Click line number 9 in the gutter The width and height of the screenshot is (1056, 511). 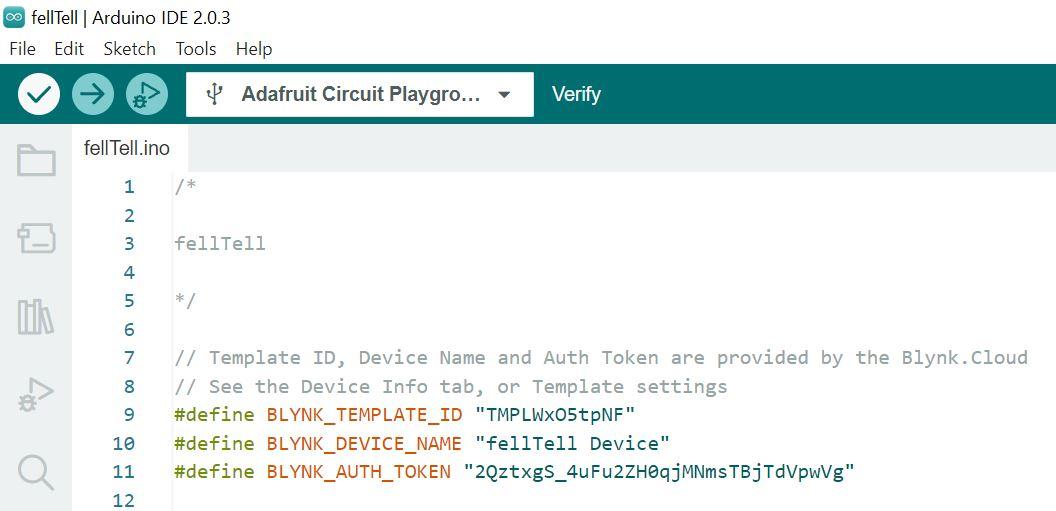[128, 415]
